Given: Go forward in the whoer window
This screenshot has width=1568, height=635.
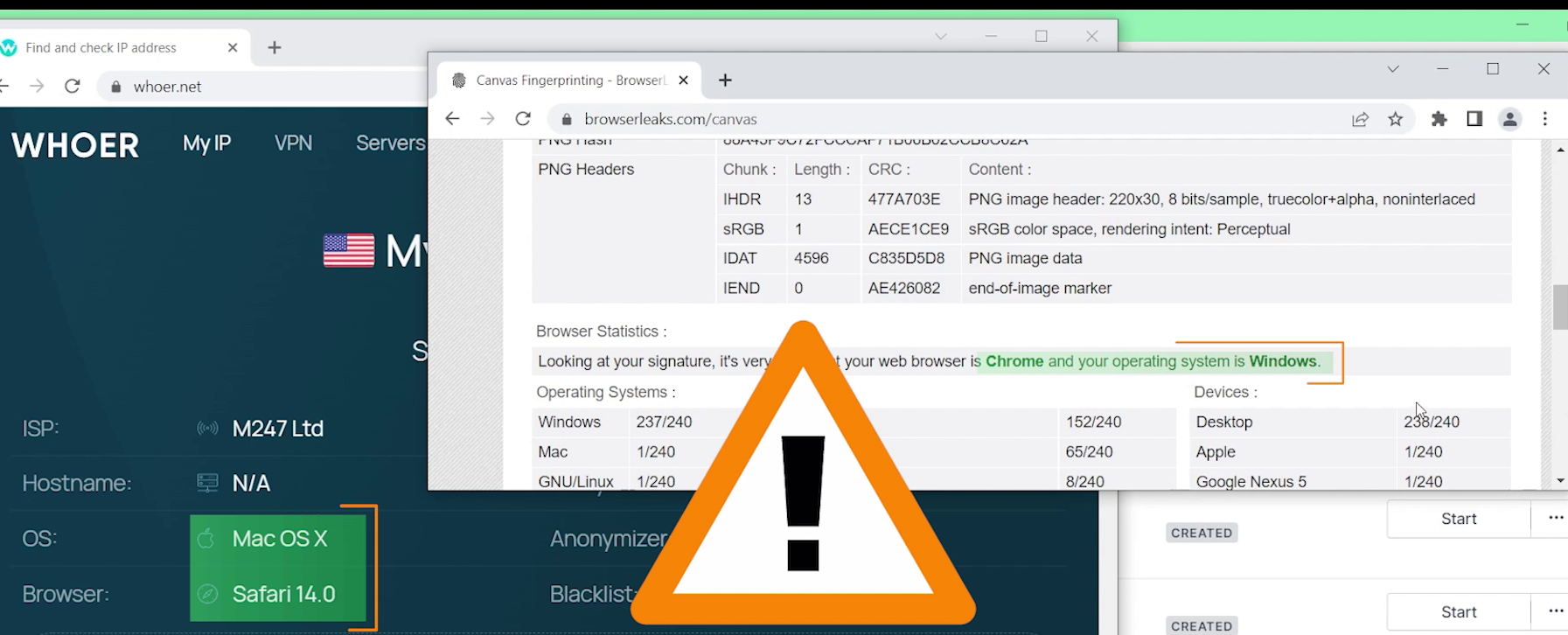Looking at the screenshot, I should pos(36,86).
